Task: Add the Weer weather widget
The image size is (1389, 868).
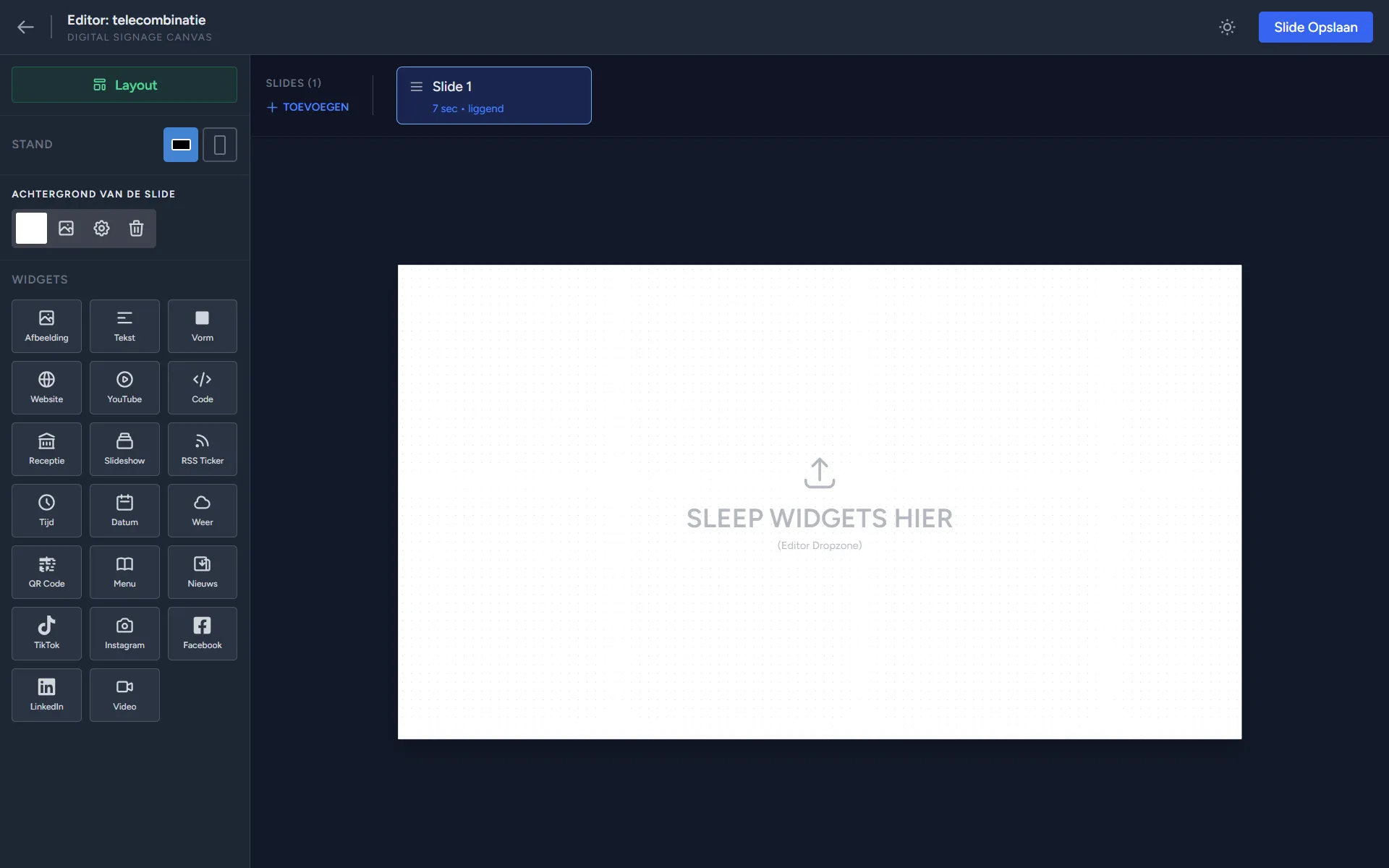Action: pyautogui.click(x=203, y=511)
